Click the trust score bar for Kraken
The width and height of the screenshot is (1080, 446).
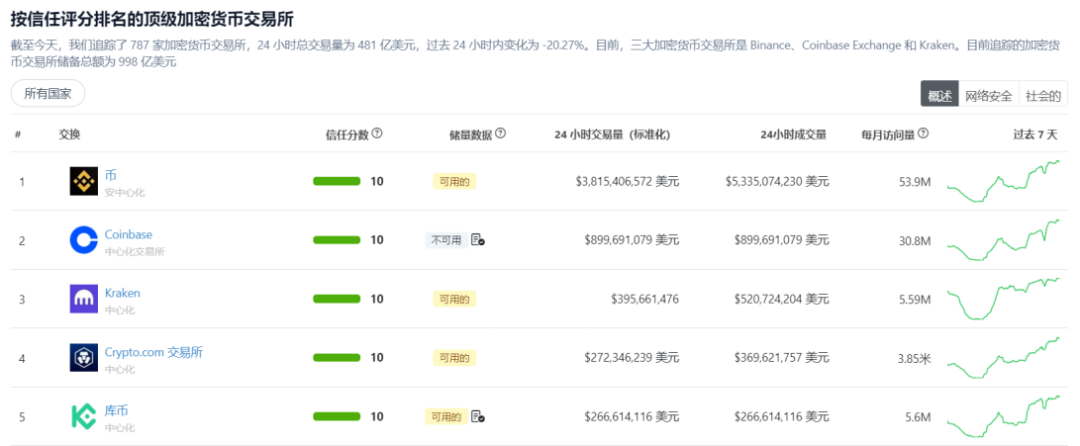(x=337, y=299)
